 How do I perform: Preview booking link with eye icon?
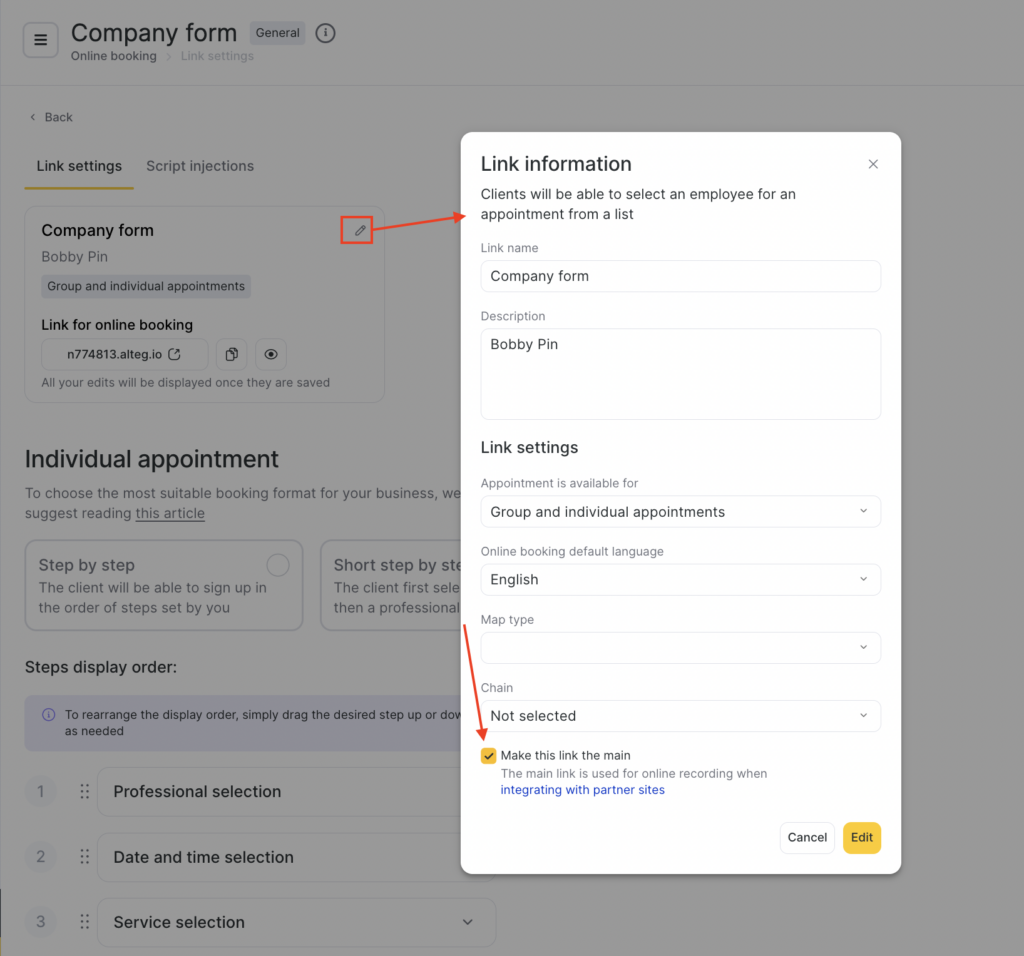click(270, 354)
